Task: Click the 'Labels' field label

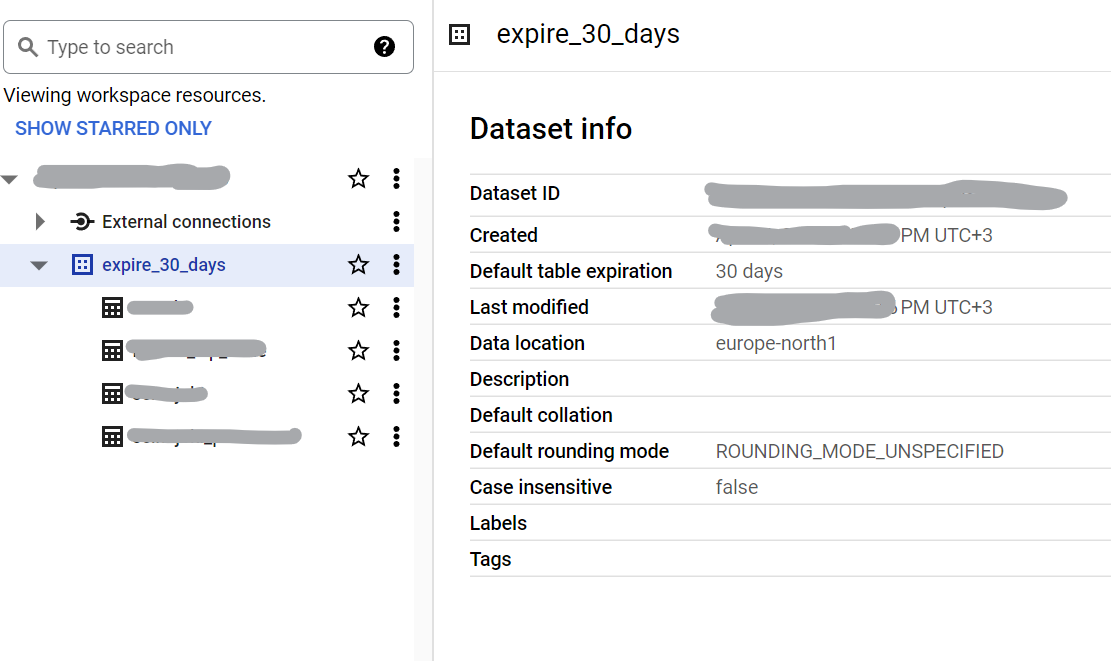Action: [x=498, y=524]
